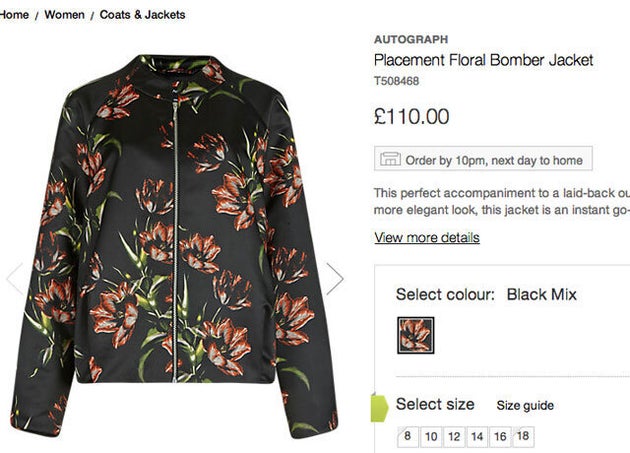Click the green tag marker icon
The width and height of the screenshot is (630, 453).
pyautogui.click(x=380, y=407)
